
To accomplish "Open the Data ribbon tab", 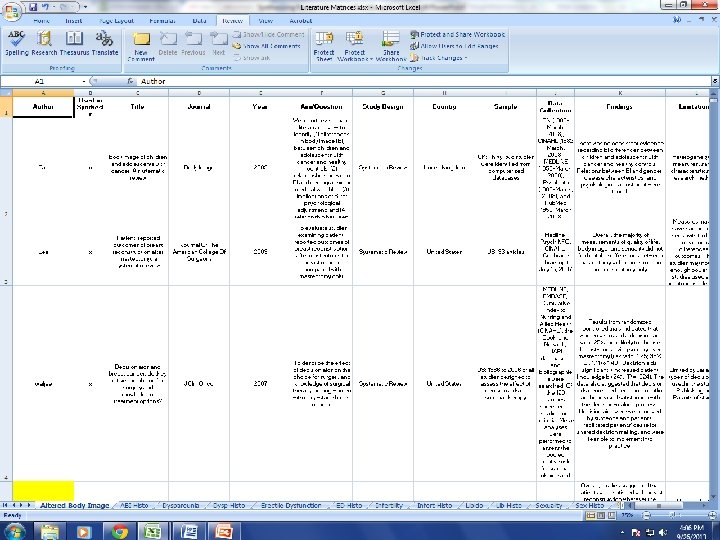I will tap(199, 21).
